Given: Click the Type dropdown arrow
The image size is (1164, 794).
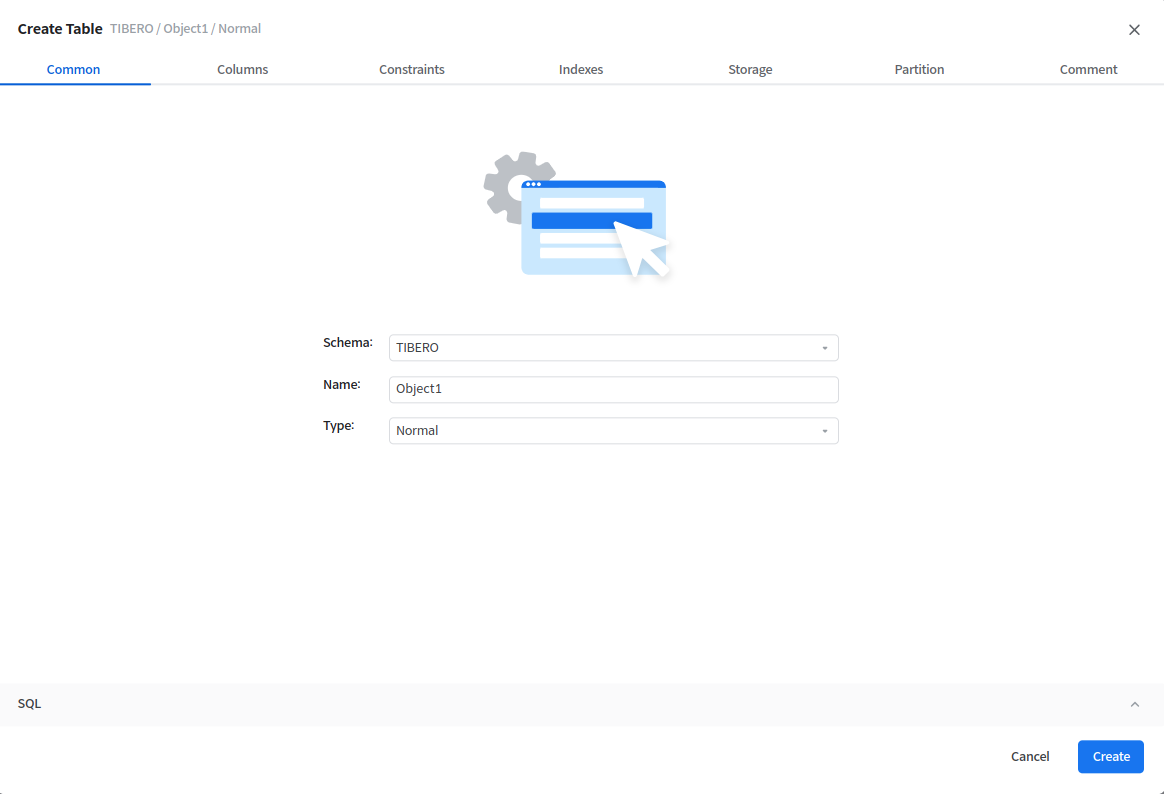Looking at the screenshot, I should (824, 431).
